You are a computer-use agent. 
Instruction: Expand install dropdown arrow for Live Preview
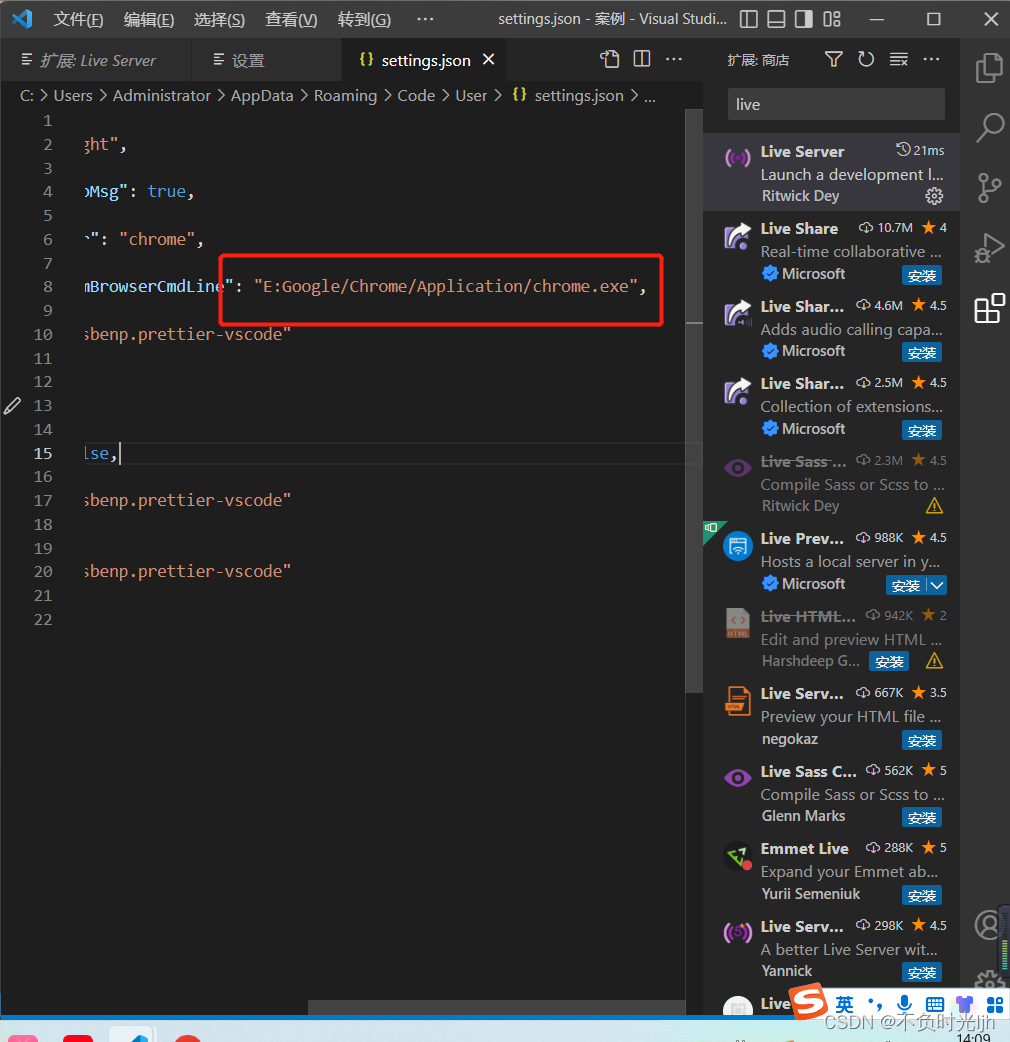tap(937, 585)
